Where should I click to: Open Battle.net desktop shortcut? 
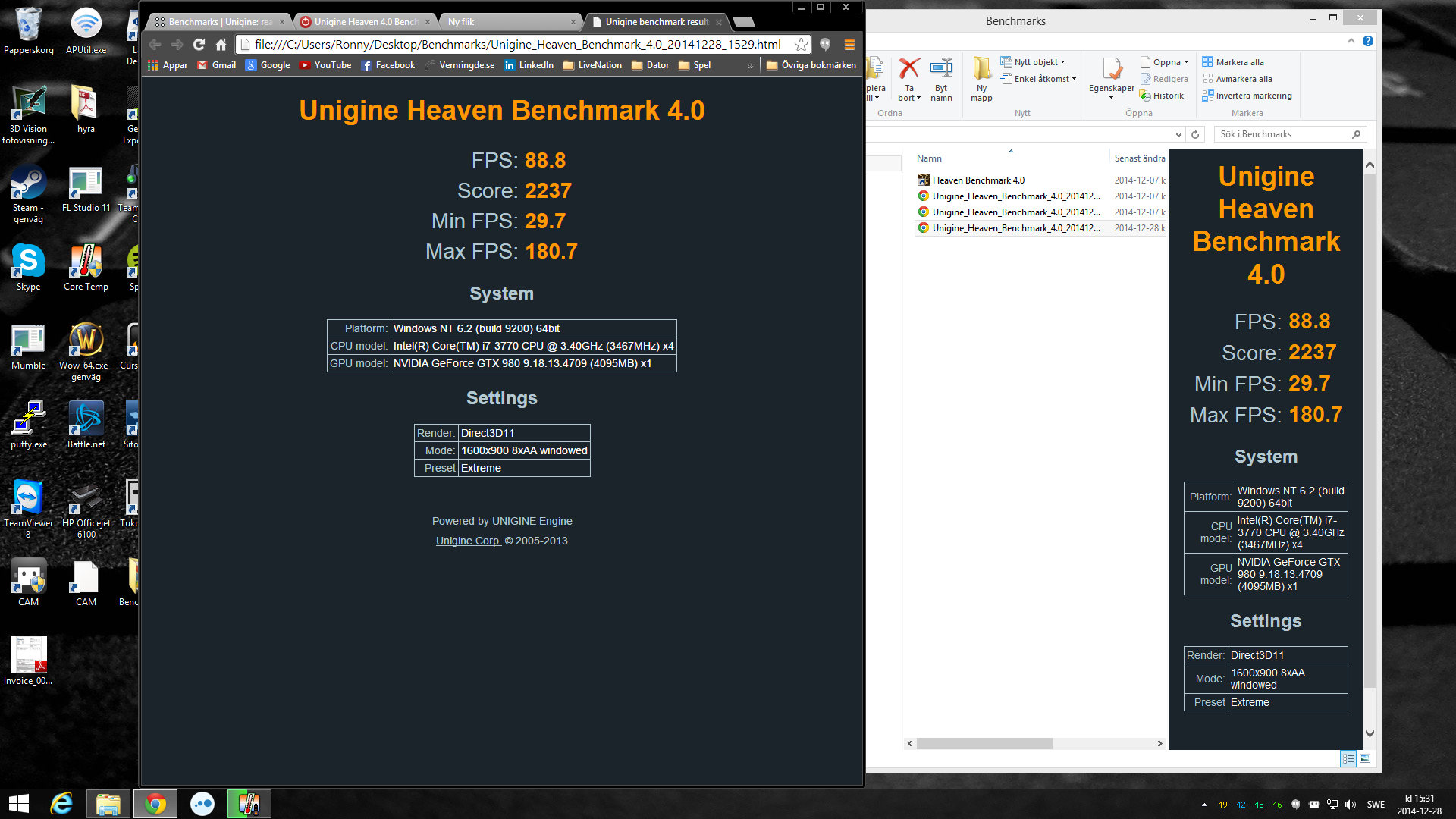pos(86,425)
